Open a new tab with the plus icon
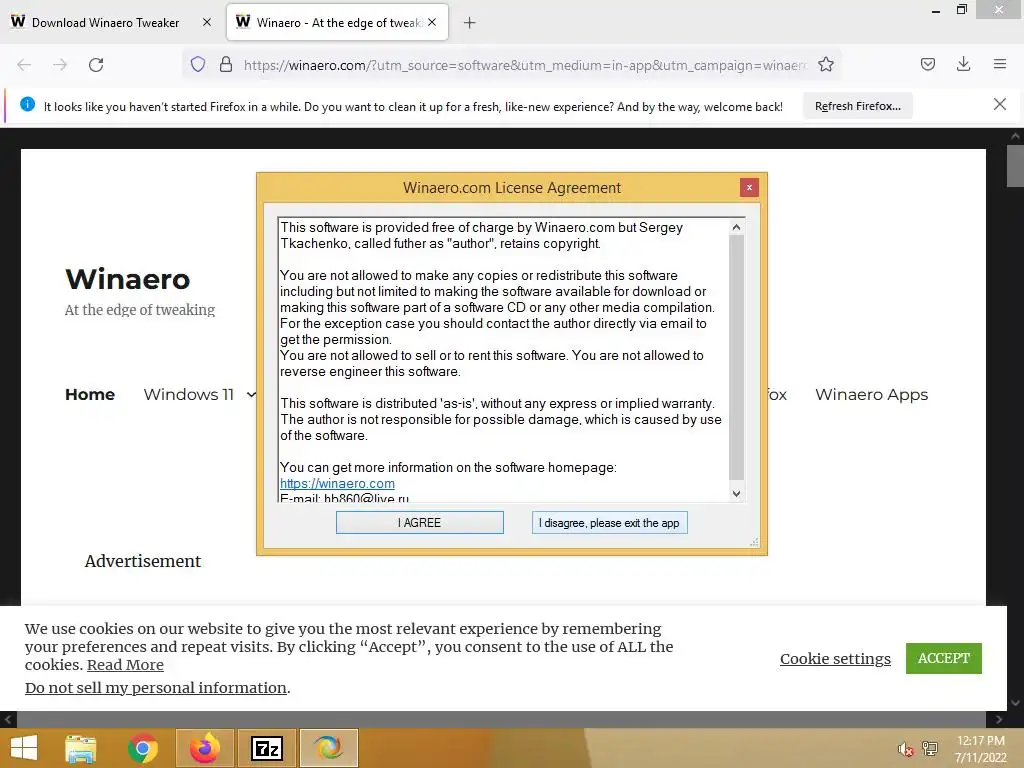 (470, 23)
